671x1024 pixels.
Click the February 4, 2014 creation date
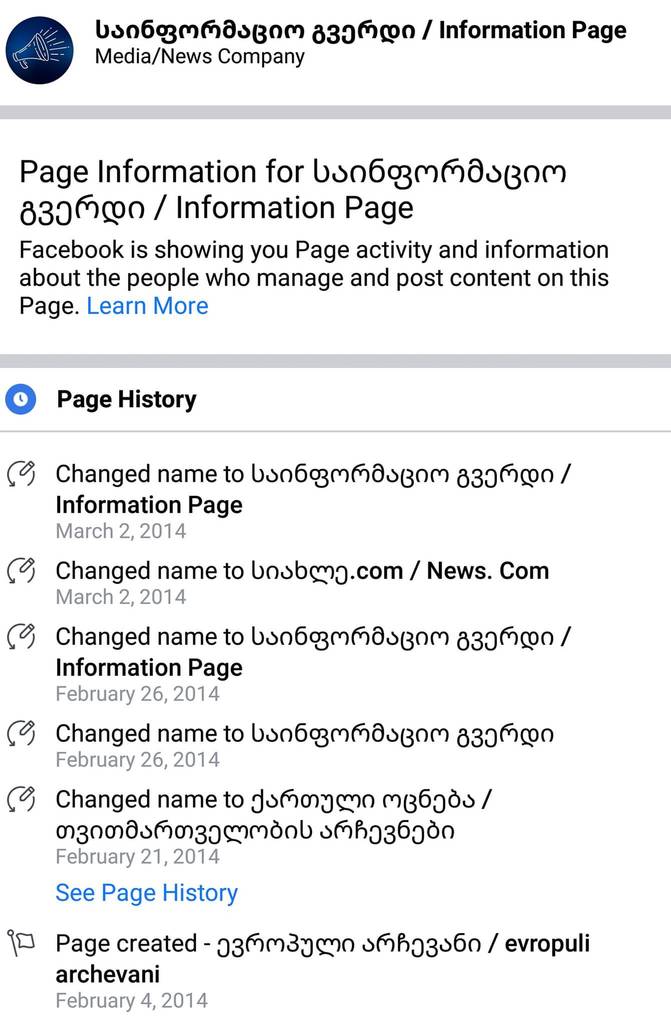point(131,1000)
